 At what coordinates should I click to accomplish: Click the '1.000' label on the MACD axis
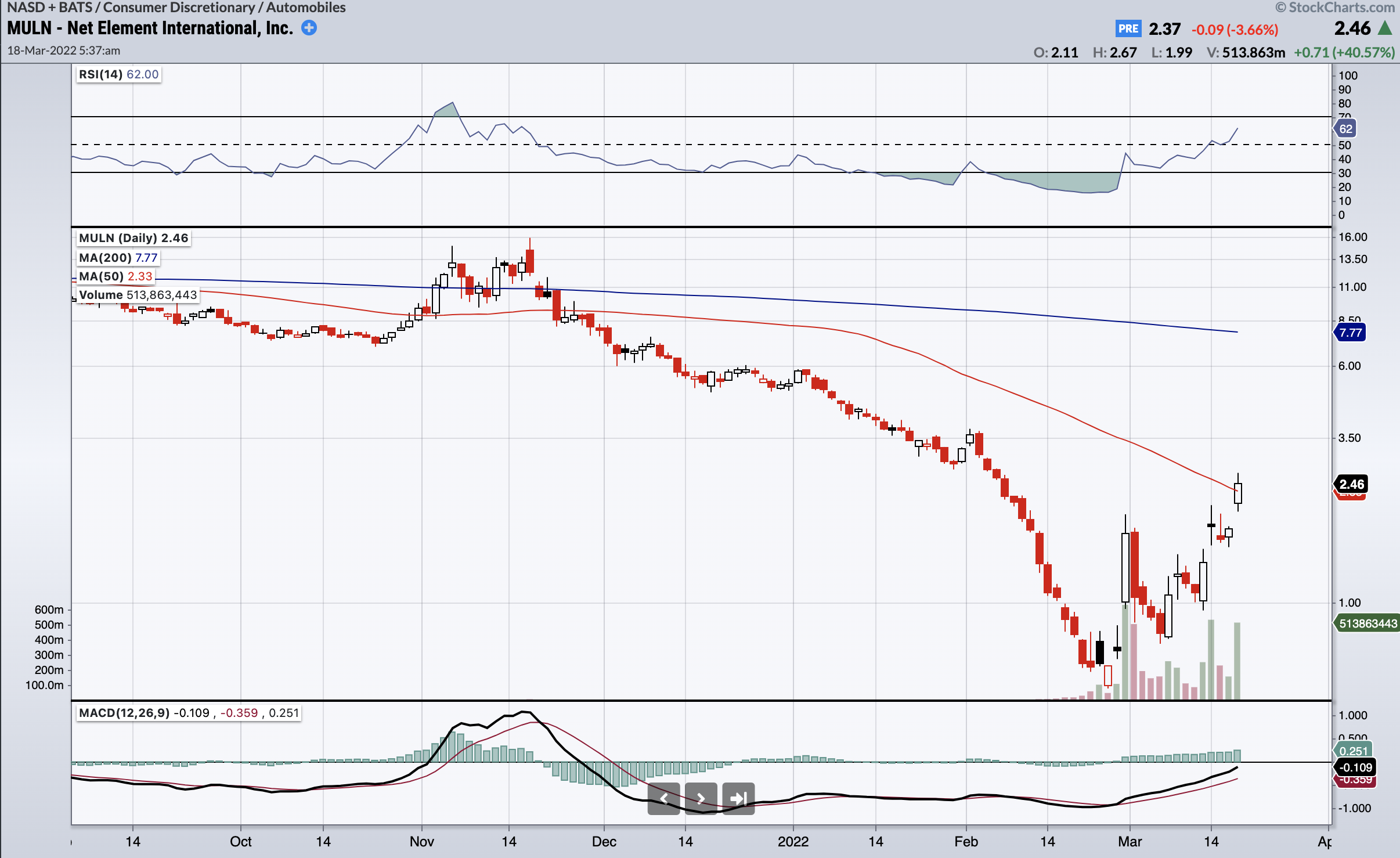1353,715
